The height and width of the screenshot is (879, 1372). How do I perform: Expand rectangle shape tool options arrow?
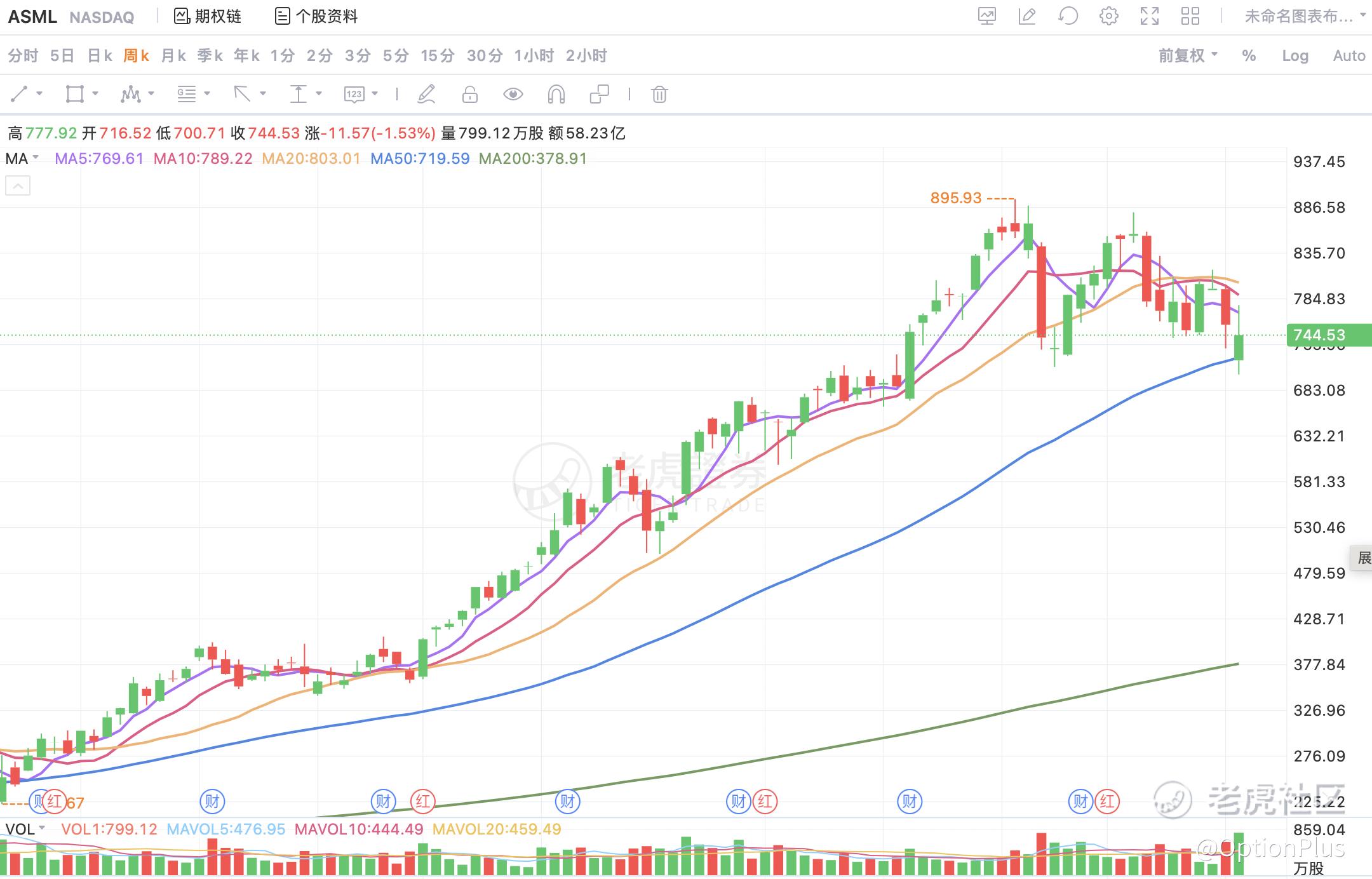95,94
